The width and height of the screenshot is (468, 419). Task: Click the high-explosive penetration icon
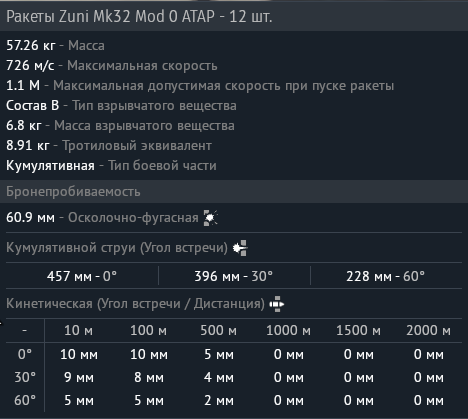tap(211, 218)
